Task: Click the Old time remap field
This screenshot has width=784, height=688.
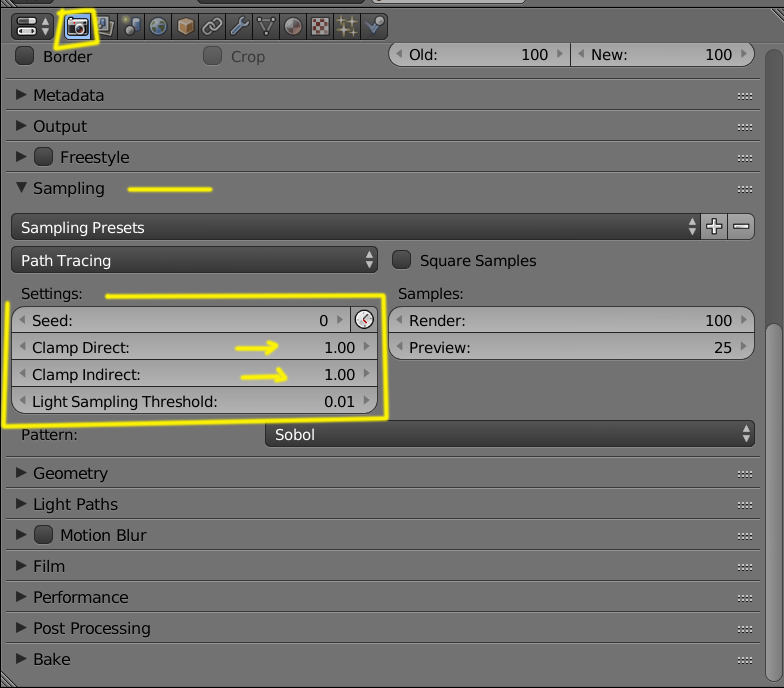Action: click(479, 54)
